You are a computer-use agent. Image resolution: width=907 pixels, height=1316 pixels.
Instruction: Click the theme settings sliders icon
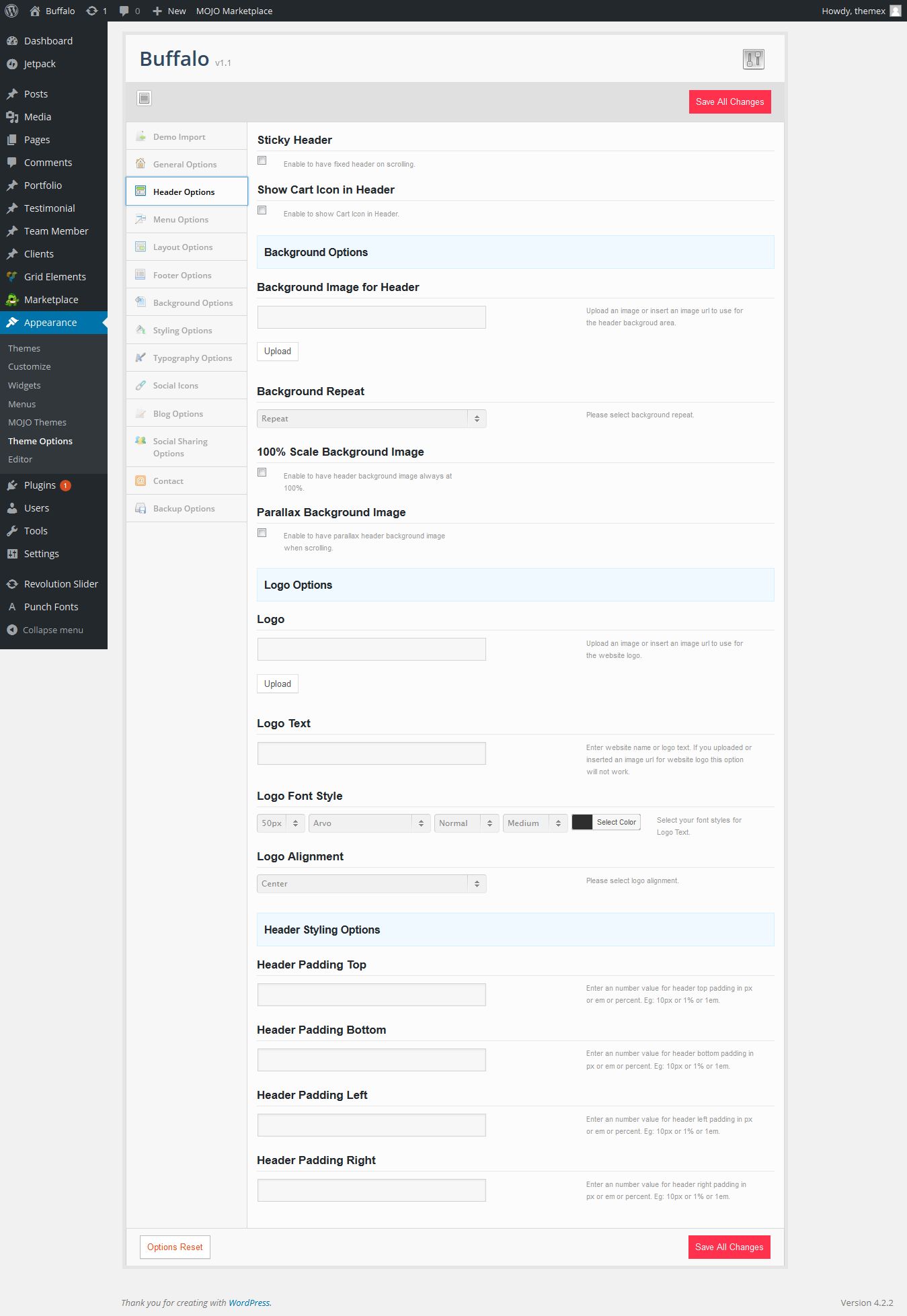[x=754, y=59]
